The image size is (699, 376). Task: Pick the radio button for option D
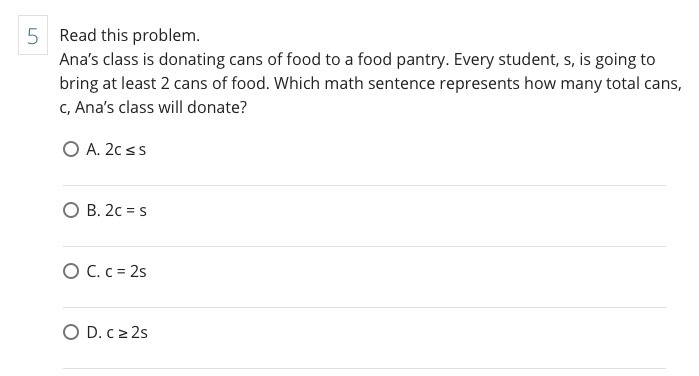pyautogui.click(x=71, y=332)
